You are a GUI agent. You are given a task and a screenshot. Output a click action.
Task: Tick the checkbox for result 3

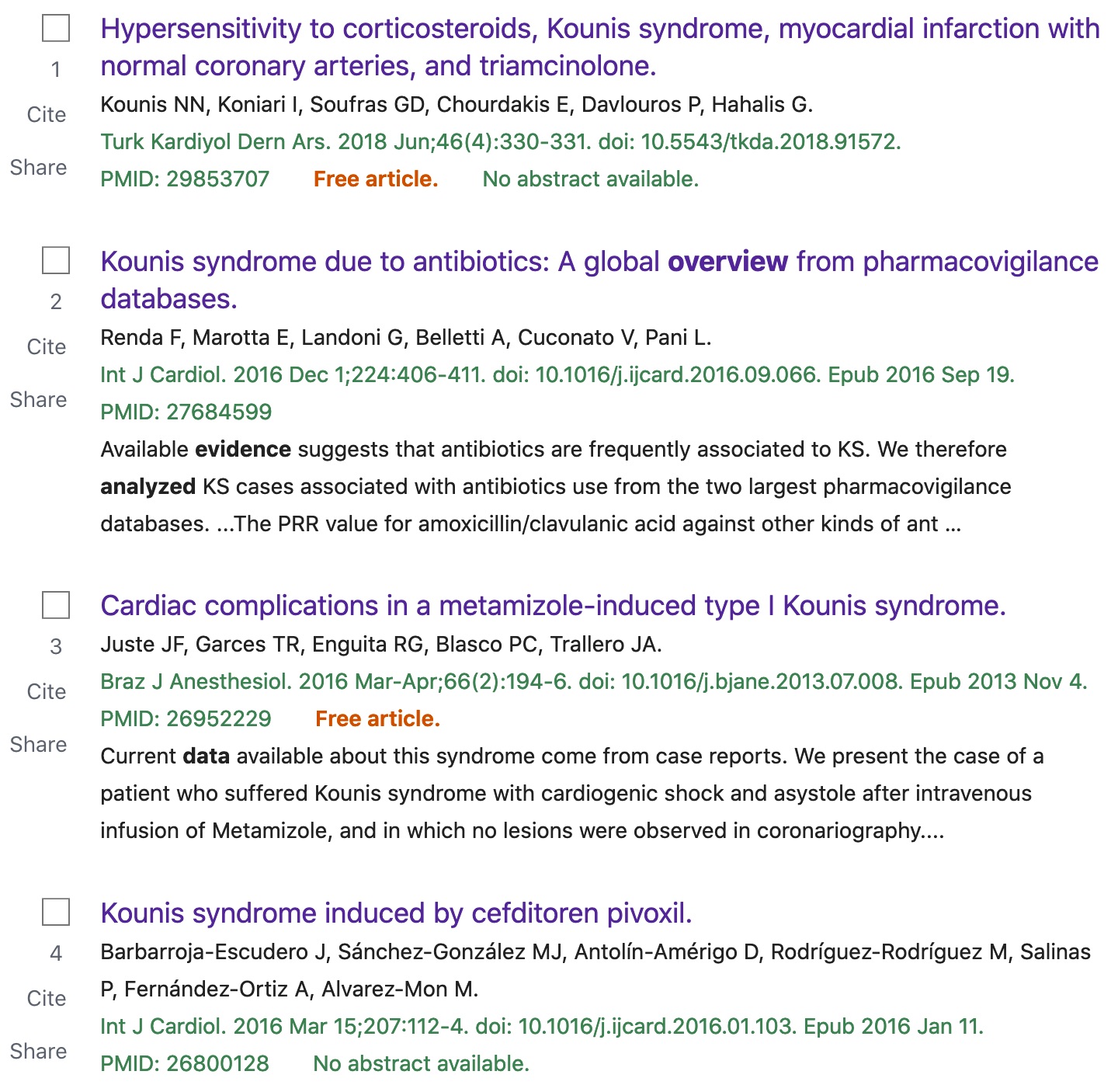coord(56,605)
